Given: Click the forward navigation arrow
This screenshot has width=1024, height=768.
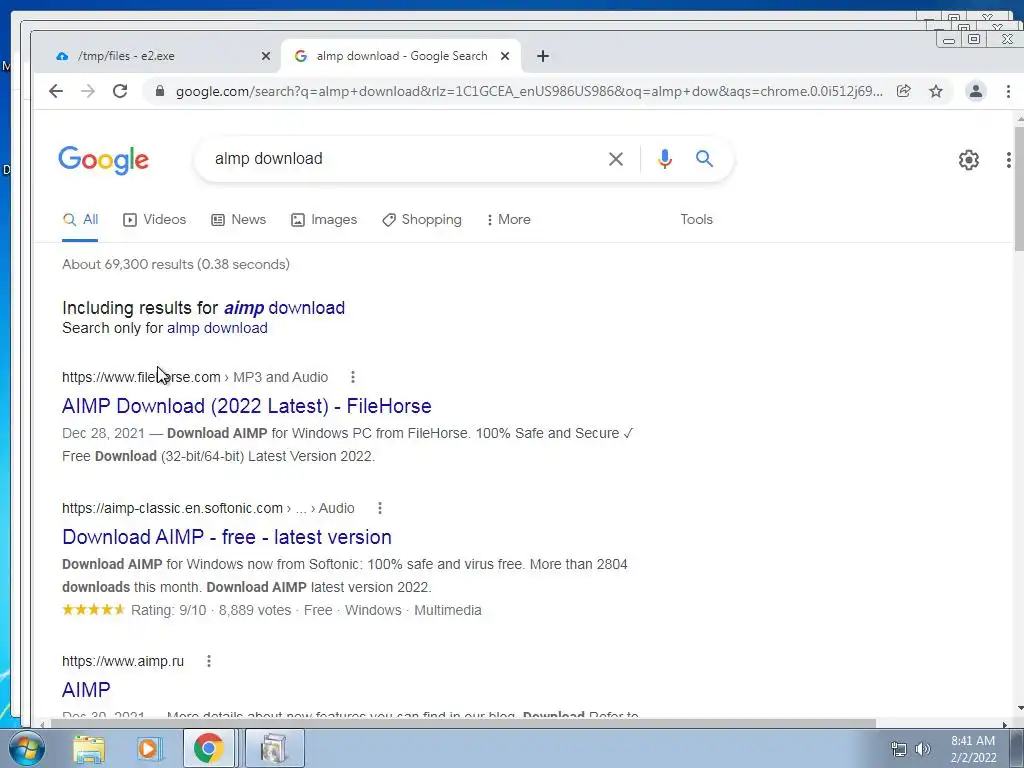Looking at the screenshot, I should click(88, 91).
